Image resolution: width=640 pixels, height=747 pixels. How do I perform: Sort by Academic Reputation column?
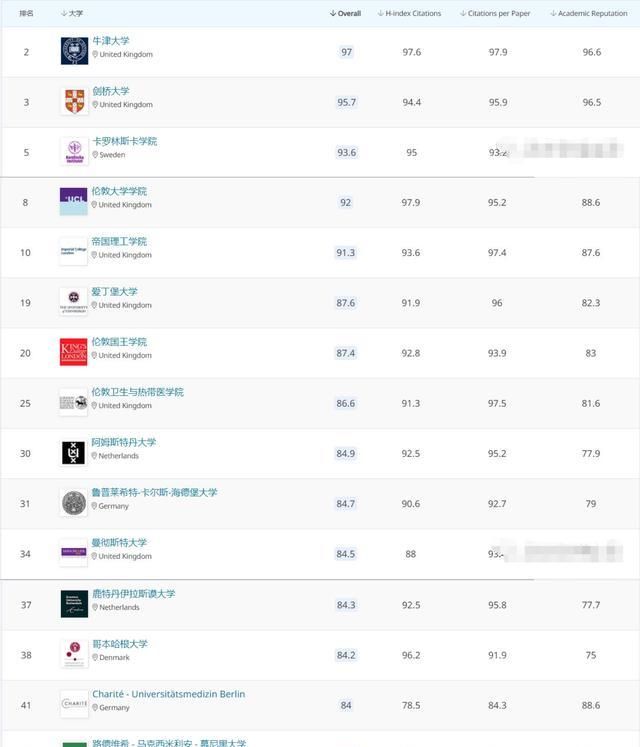(x=589, y=13)
